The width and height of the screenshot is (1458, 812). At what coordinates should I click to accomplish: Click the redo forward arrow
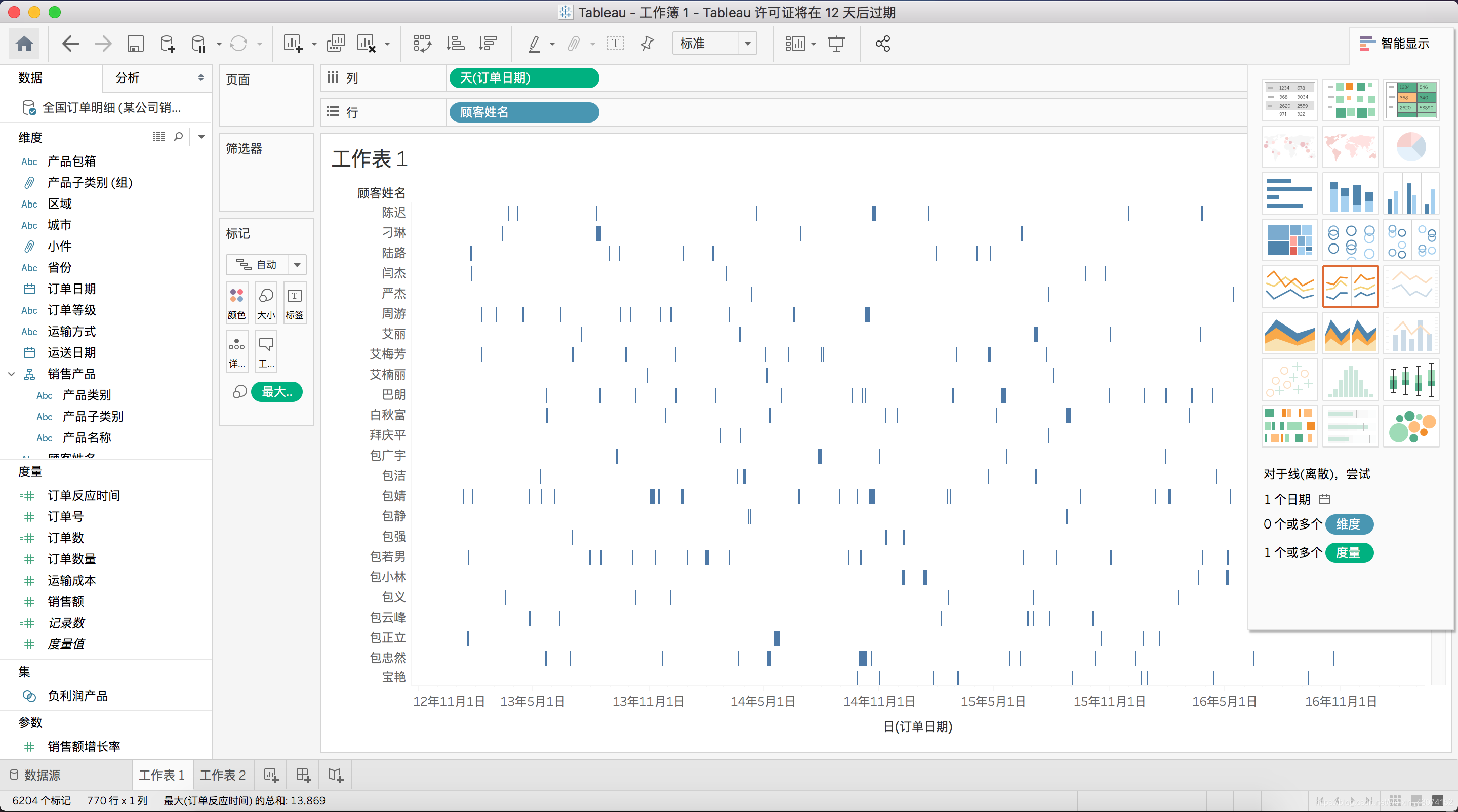pos(102,44)
